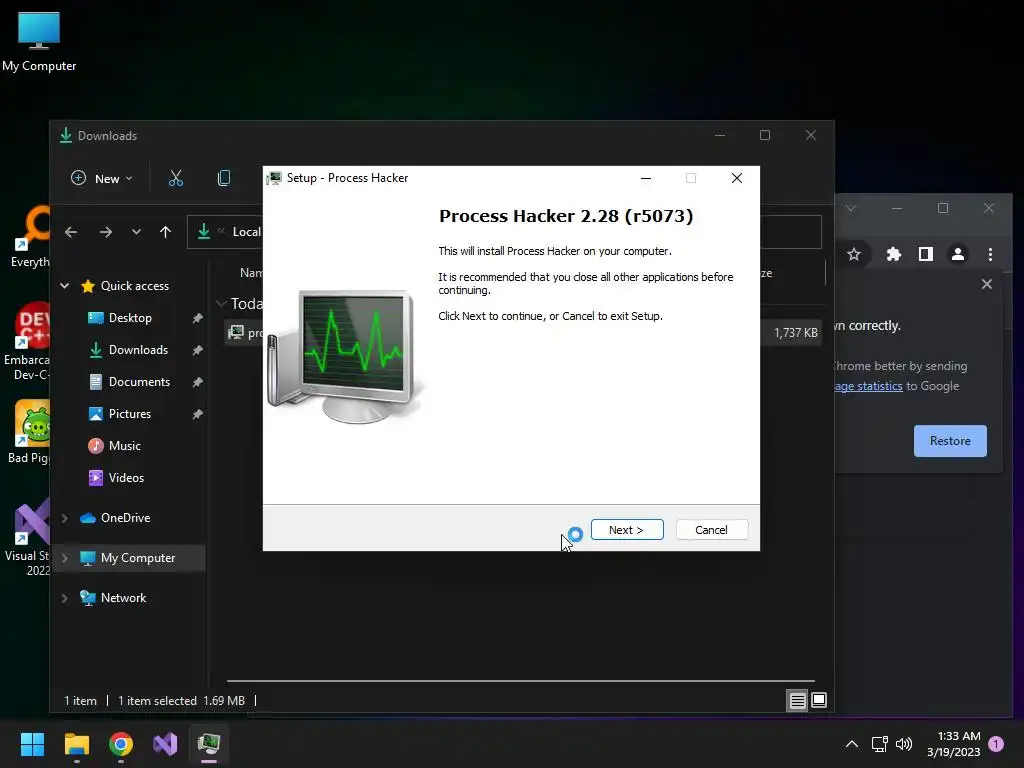The width and height of the screenshot is (1024, 768).
Task: Cancel the Process Hacker setup
Action: [x=711, y=530]
